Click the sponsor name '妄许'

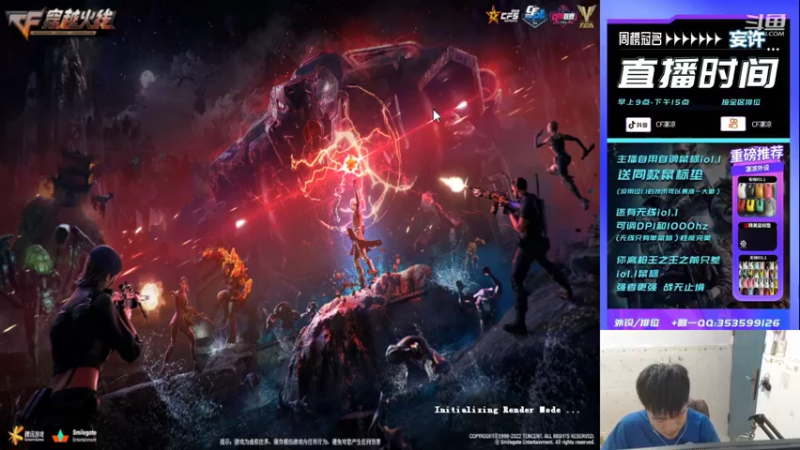[746, 39]
